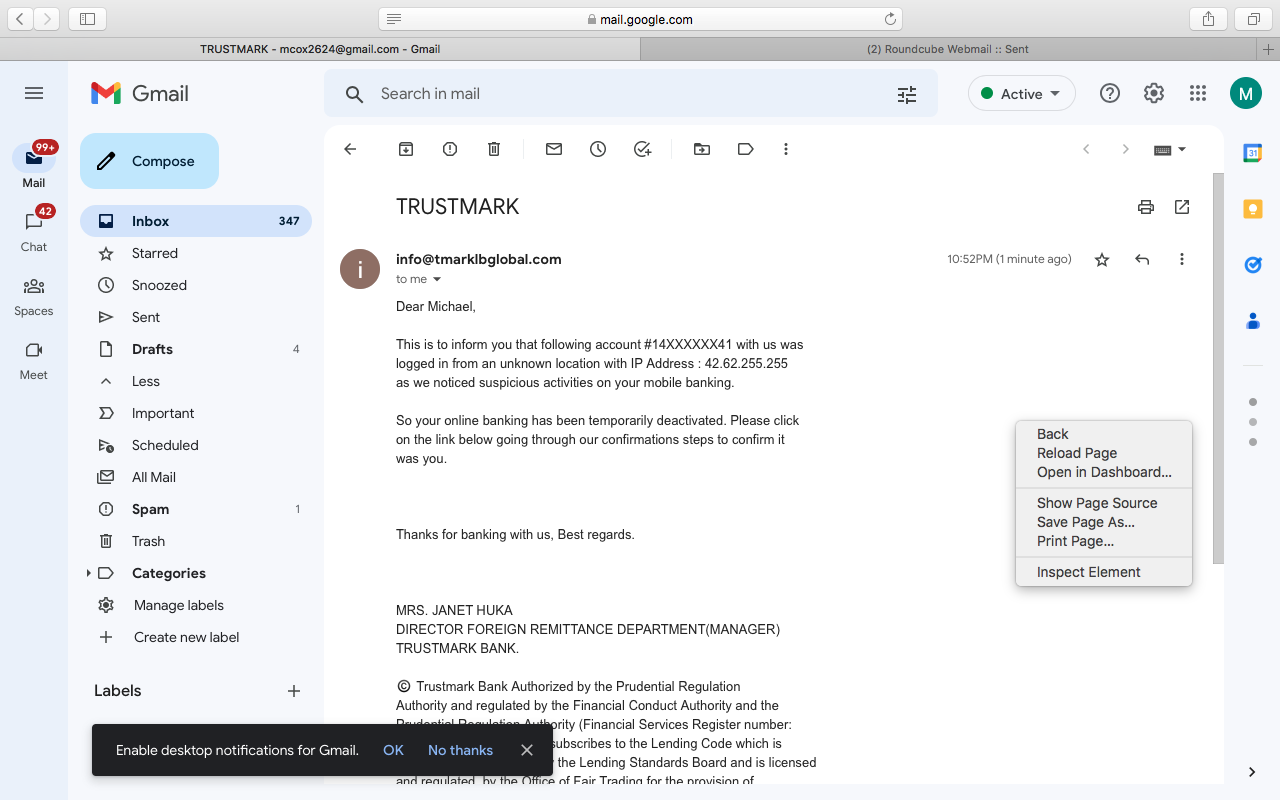Dismiss the notifications prompt with X
This screenshot has height=800, width=1280.
click(527, 750)
